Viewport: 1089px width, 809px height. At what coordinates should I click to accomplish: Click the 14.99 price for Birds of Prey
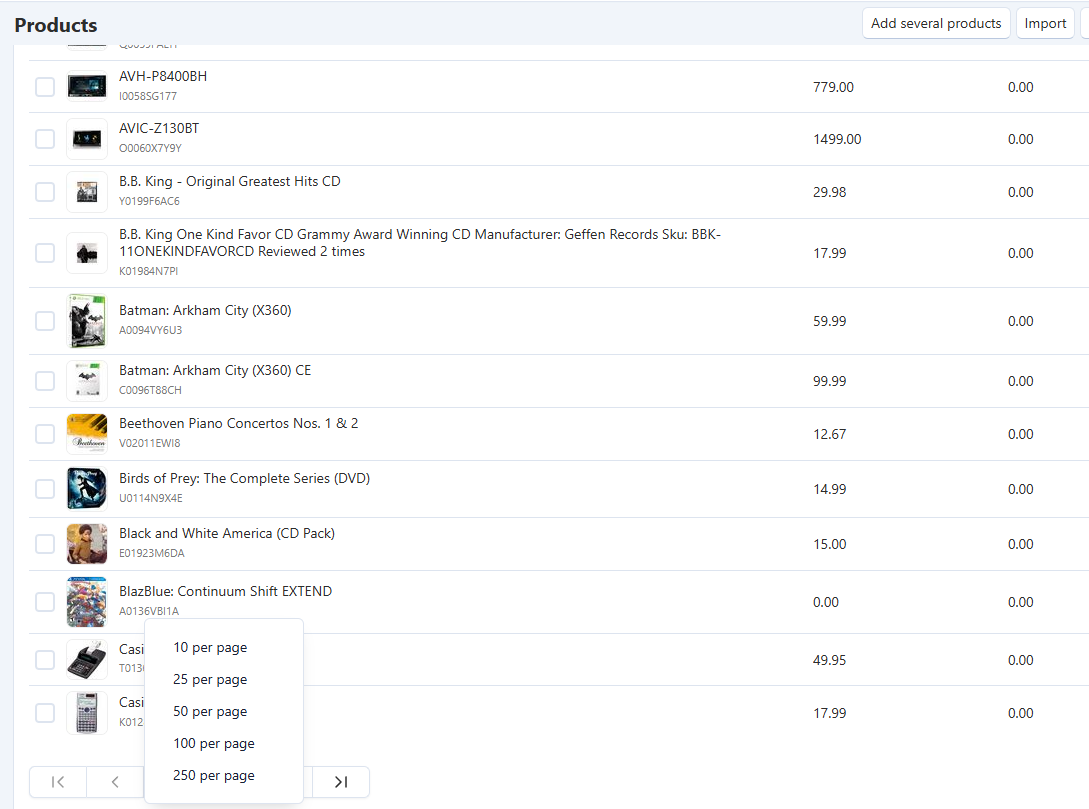pos(829,489)
